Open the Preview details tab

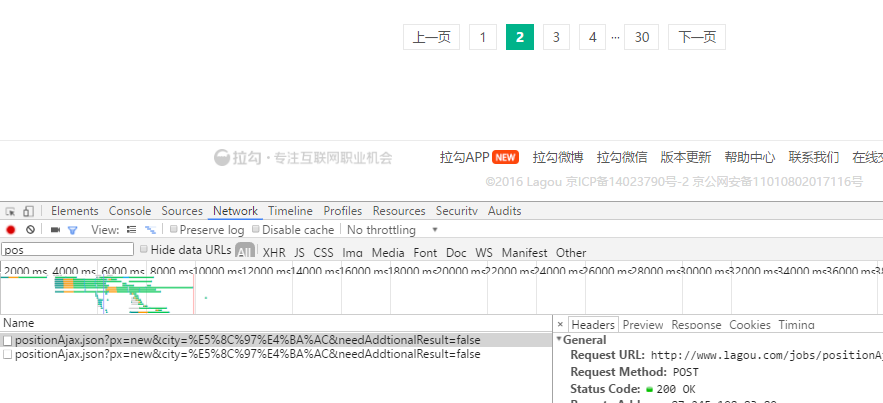coord(643,325)
